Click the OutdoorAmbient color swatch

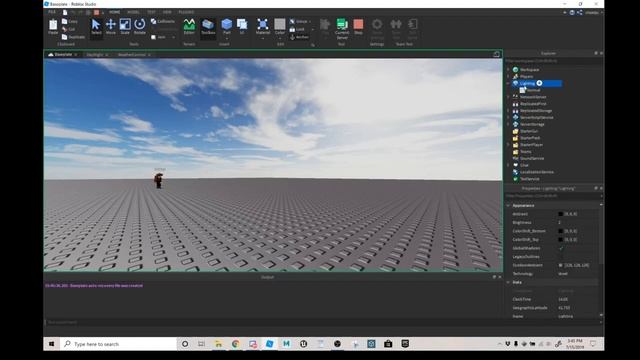[560, 265]
